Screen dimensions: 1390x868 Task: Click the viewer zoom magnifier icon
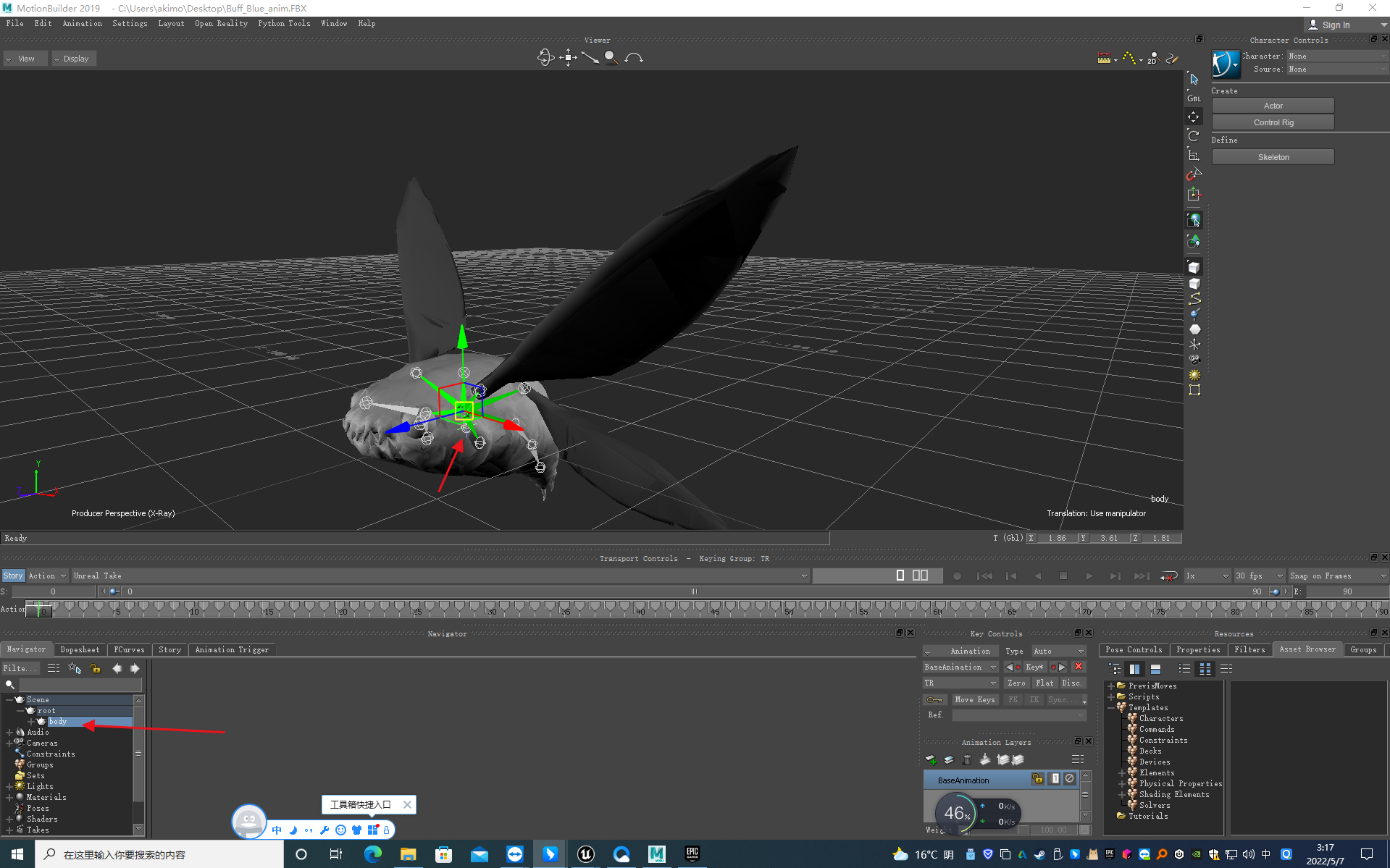click(x=611, y=58)
